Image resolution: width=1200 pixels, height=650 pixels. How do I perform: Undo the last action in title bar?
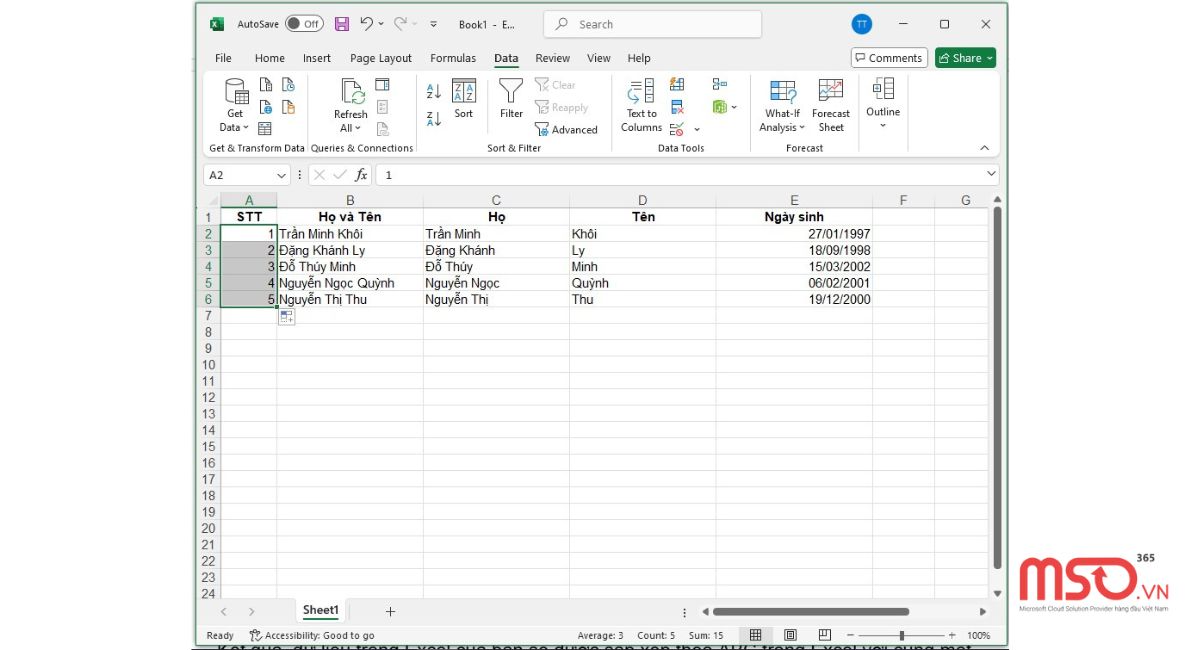click(367, 24)
